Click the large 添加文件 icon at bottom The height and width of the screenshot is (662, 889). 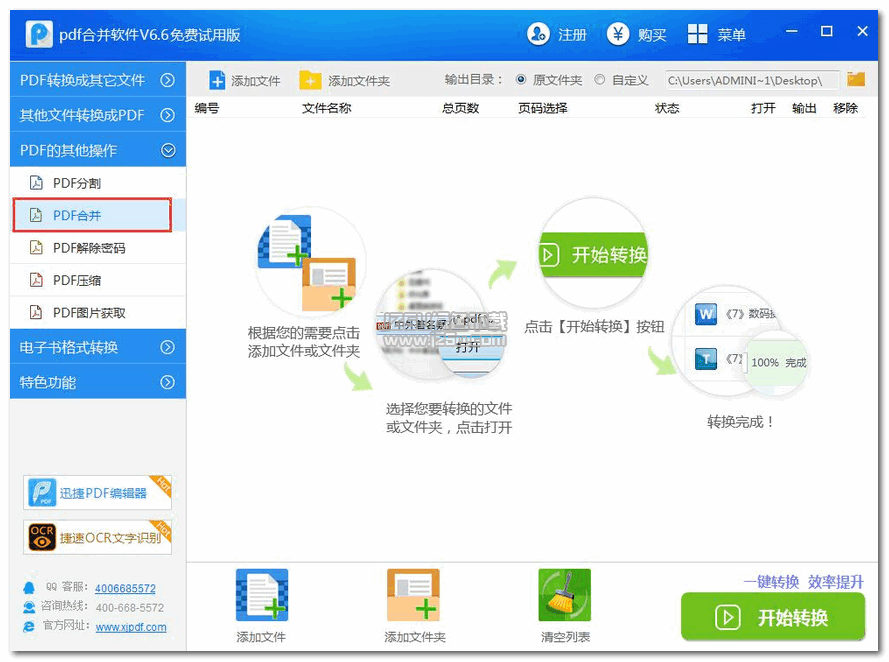pos(262,595)
